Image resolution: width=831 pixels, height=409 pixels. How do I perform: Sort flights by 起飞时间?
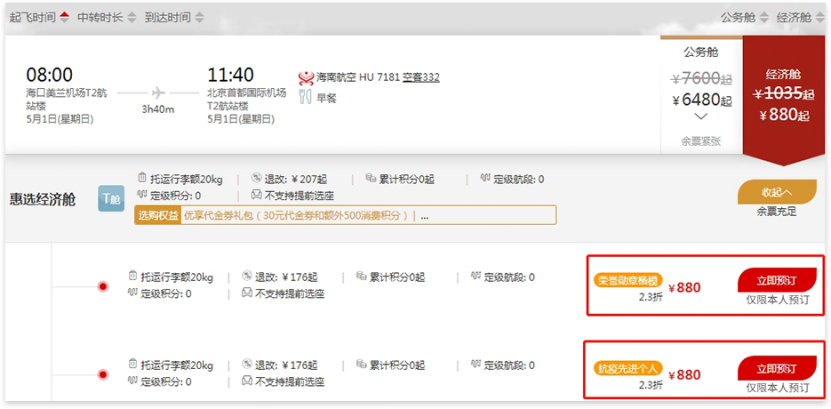tap(39, 17)
